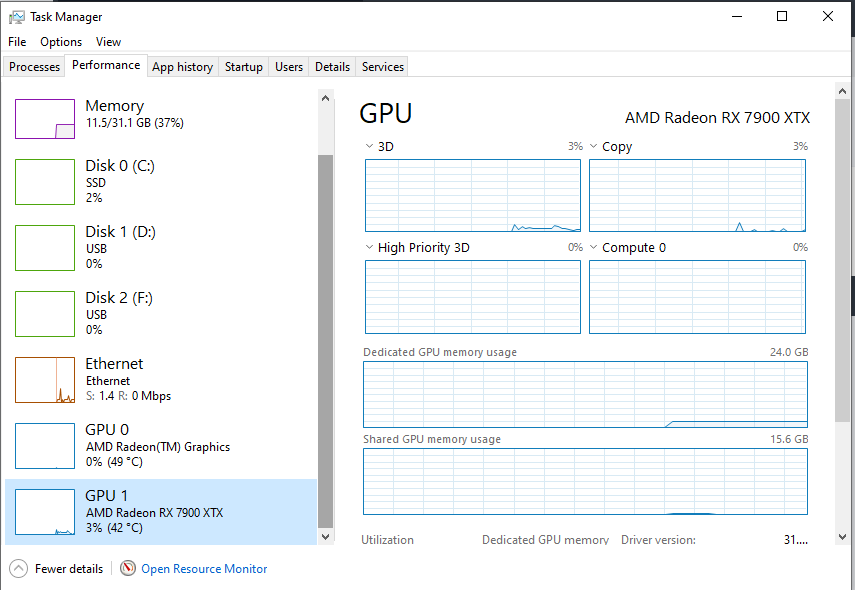Screen dimensions: 855x590
Task: Switch to the Startup tab
Action: 244,67
